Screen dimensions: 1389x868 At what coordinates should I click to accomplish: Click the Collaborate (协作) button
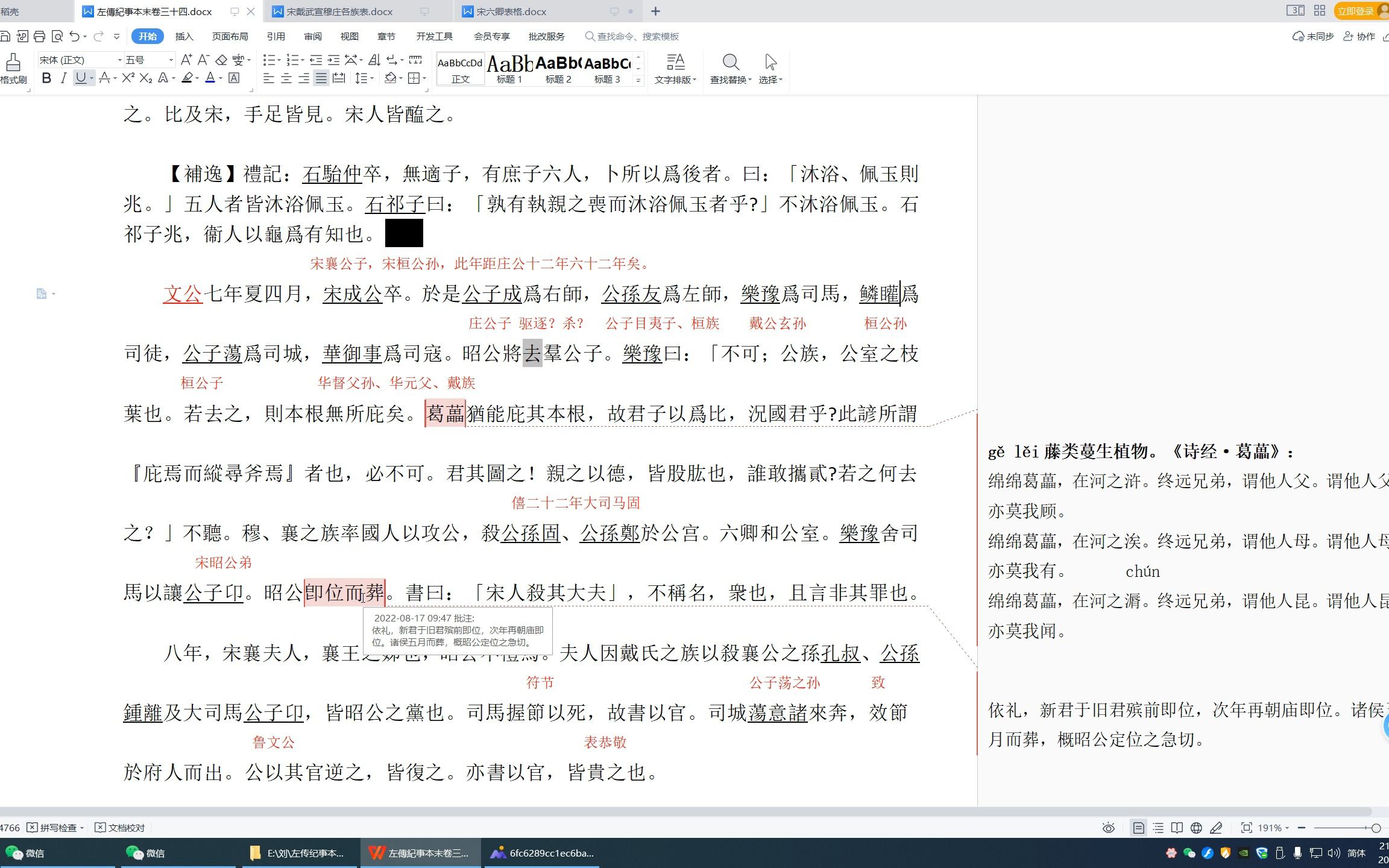tap(1359, 36)
